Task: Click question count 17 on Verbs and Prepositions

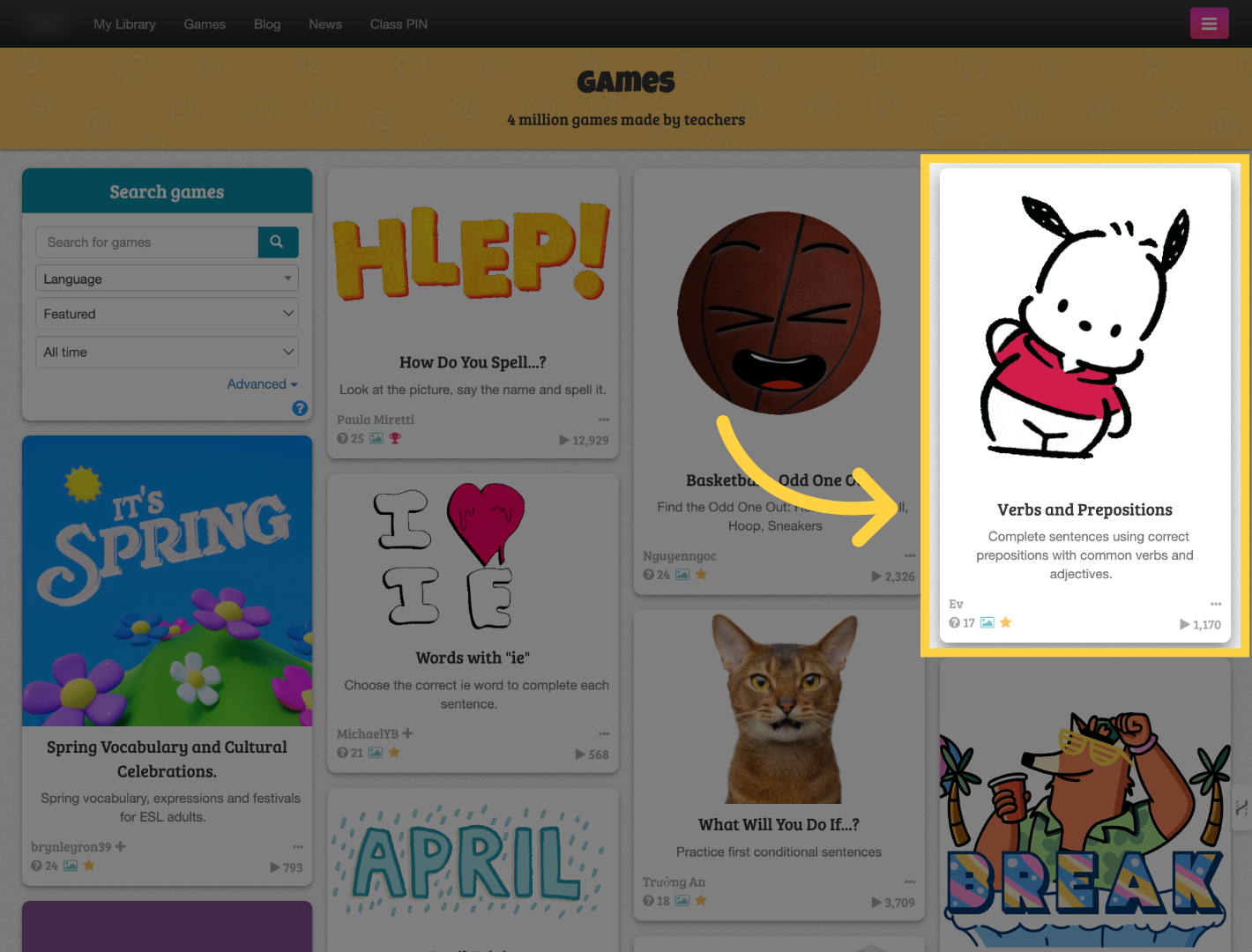Action: click(962, 622)
